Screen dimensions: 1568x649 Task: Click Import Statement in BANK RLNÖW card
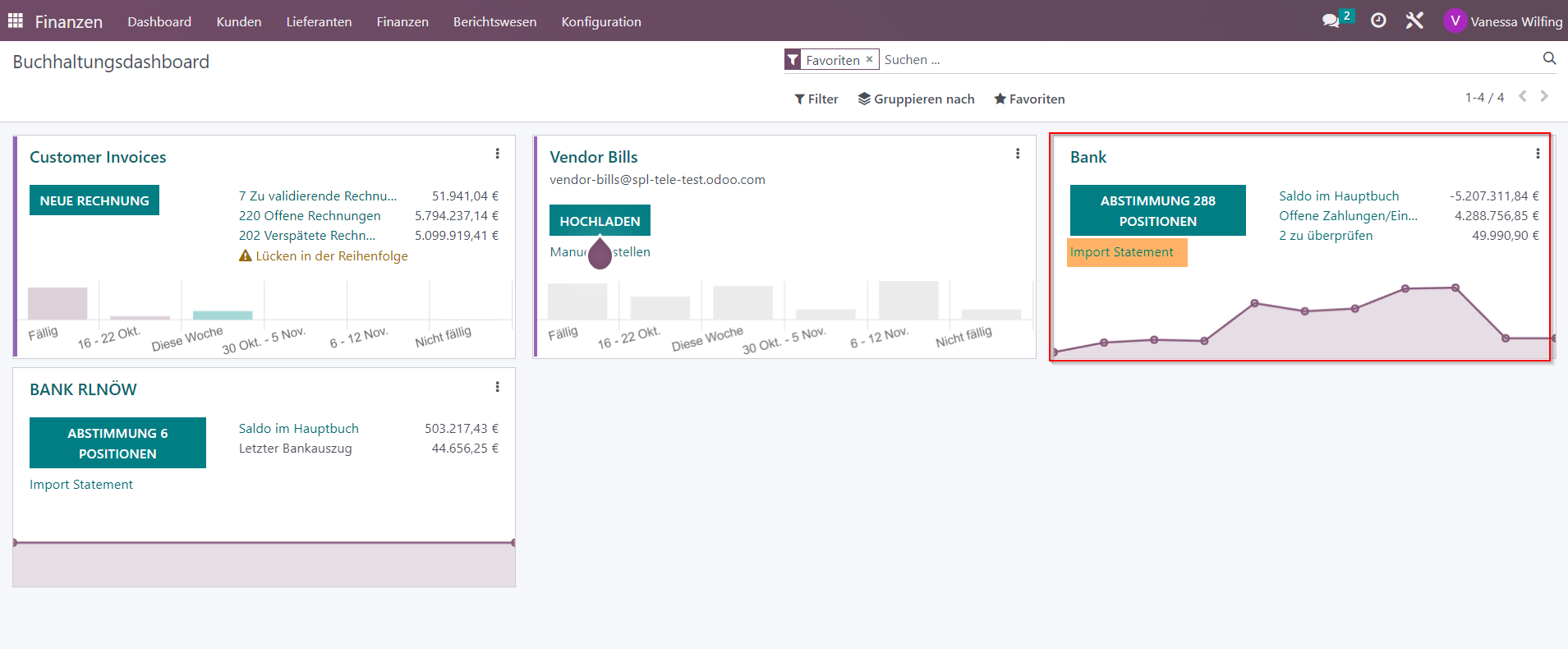pyautogui.click(x=81, y=485)
